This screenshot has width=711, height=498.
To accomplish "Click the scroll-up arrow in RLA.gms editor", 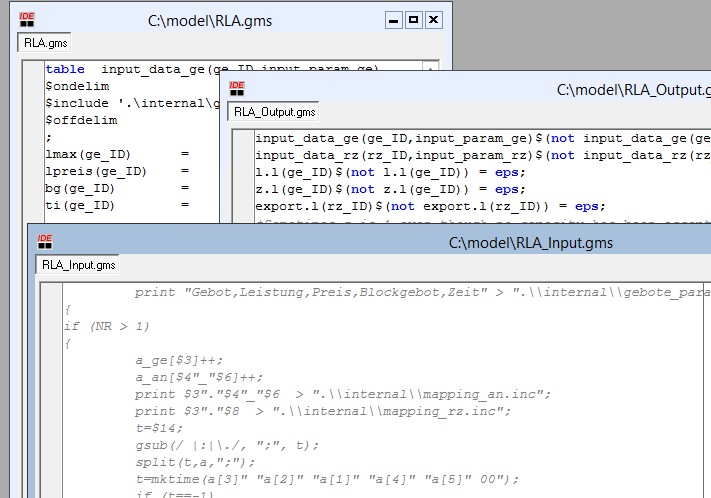I will click(430, 69).
